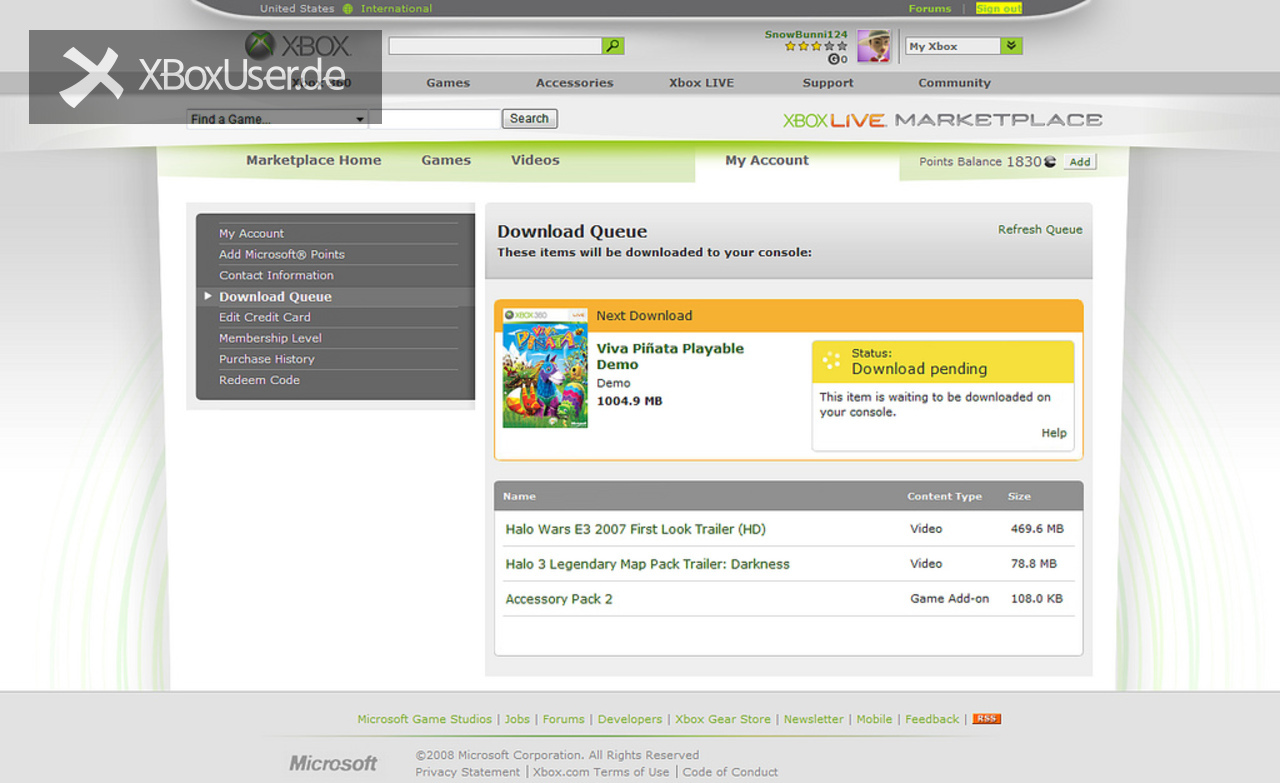Image resolution: width=1280 pixels, height=783 pixels.
Task: Open Add Microsoft Points in sidebar
Action: click(x=282, y=255)
